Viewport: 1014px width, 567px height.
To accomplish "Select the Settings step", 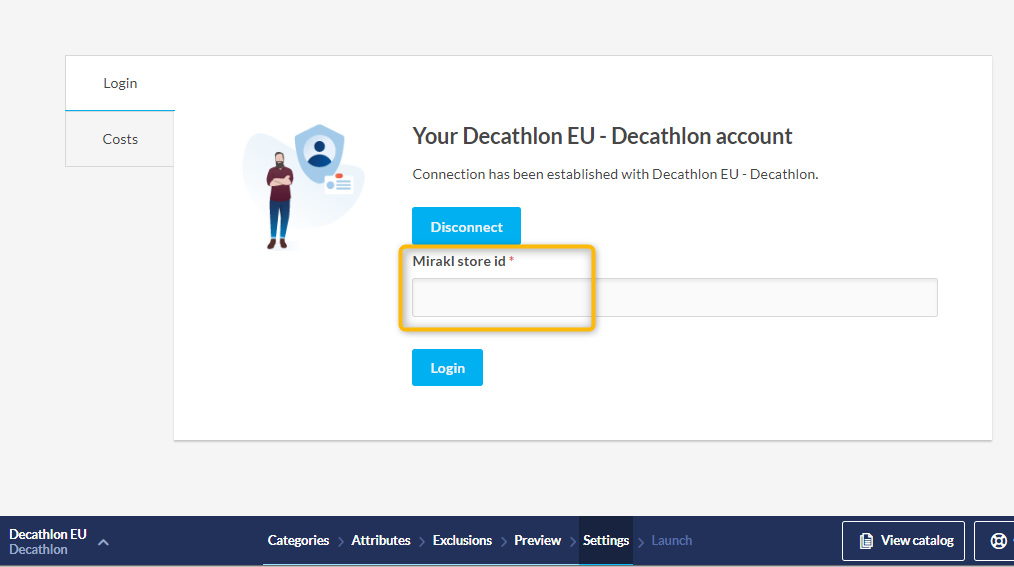I will click(x=606, y=540).
